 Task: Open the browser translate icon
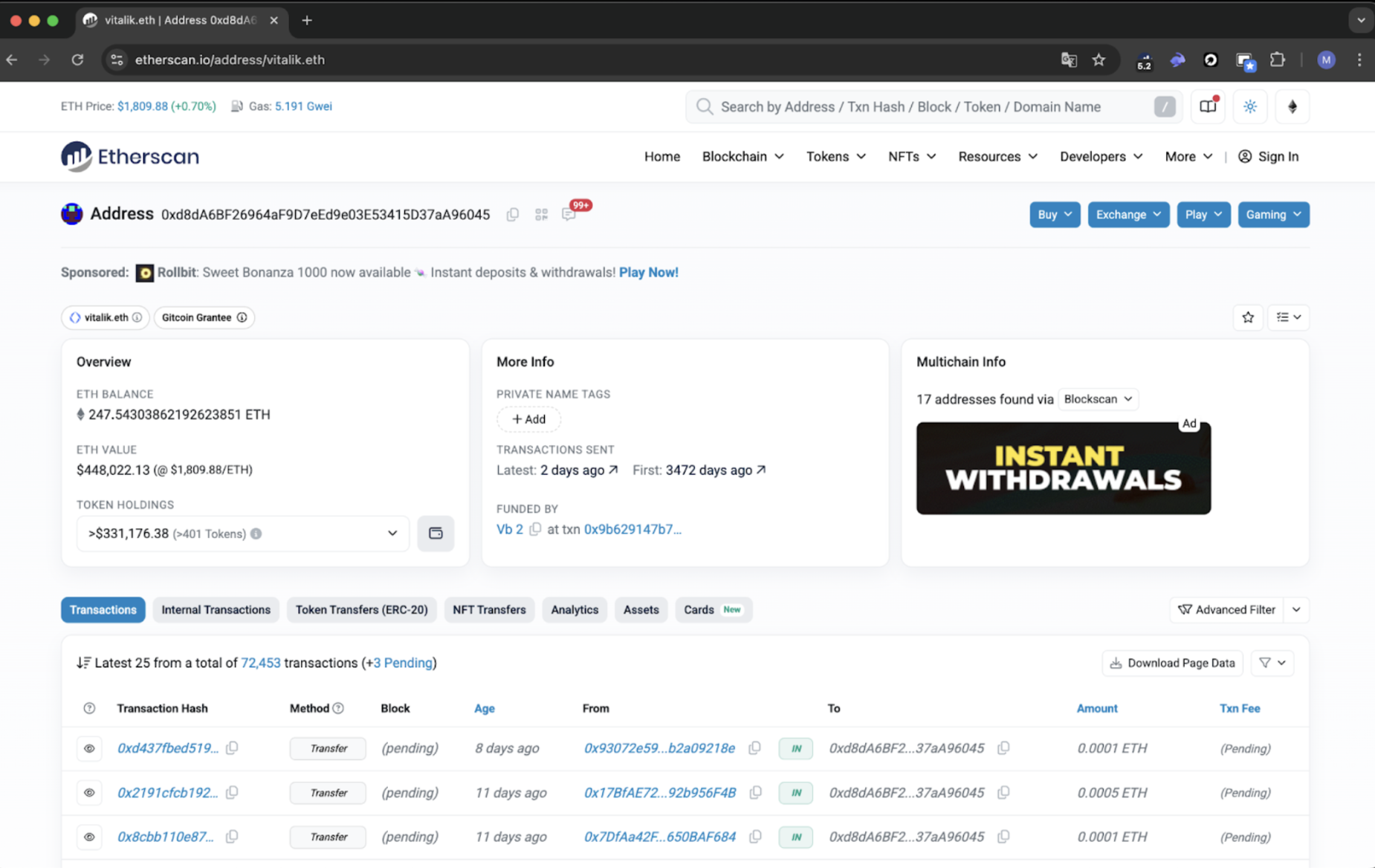click(x=1069, y=60)
